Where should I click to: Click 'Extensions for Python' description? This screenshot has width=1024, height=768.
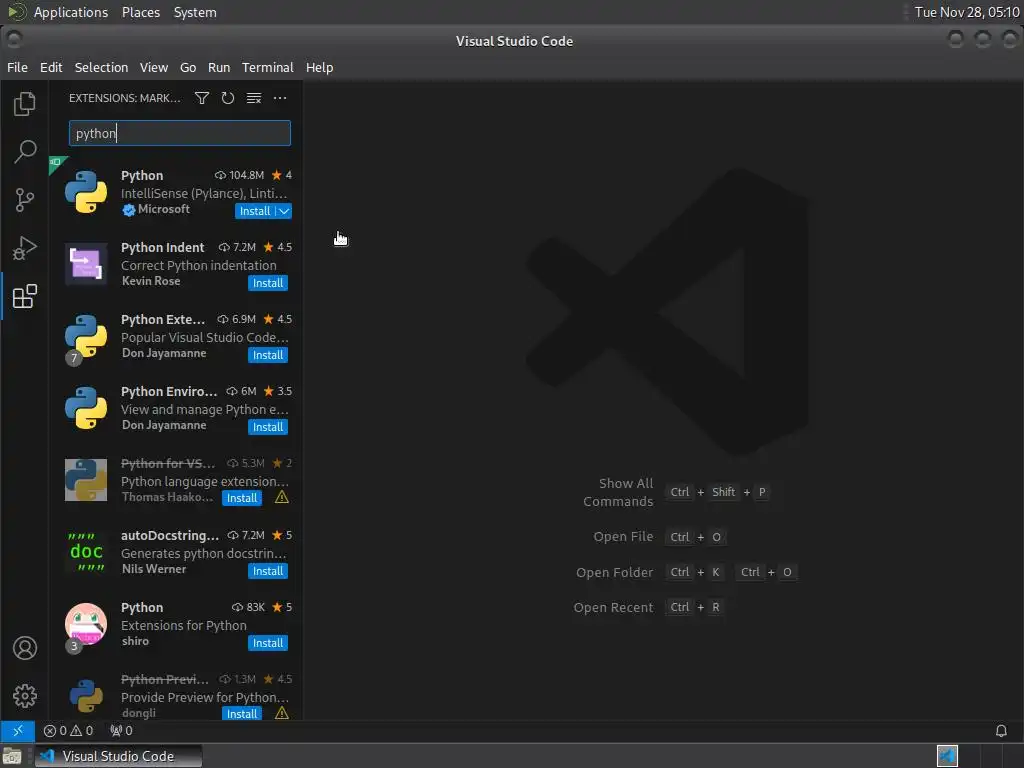pyautogui.click(x=184, y=625)
